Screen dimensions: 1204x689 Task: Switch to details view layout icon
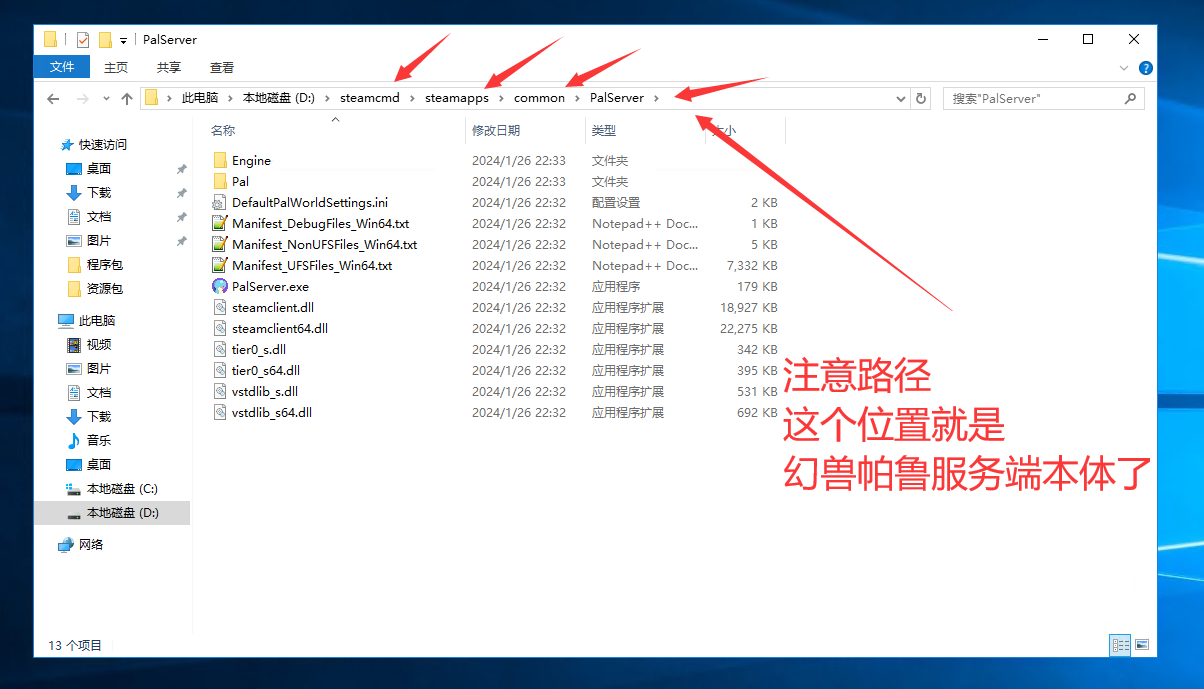[x=1120, y=645]
